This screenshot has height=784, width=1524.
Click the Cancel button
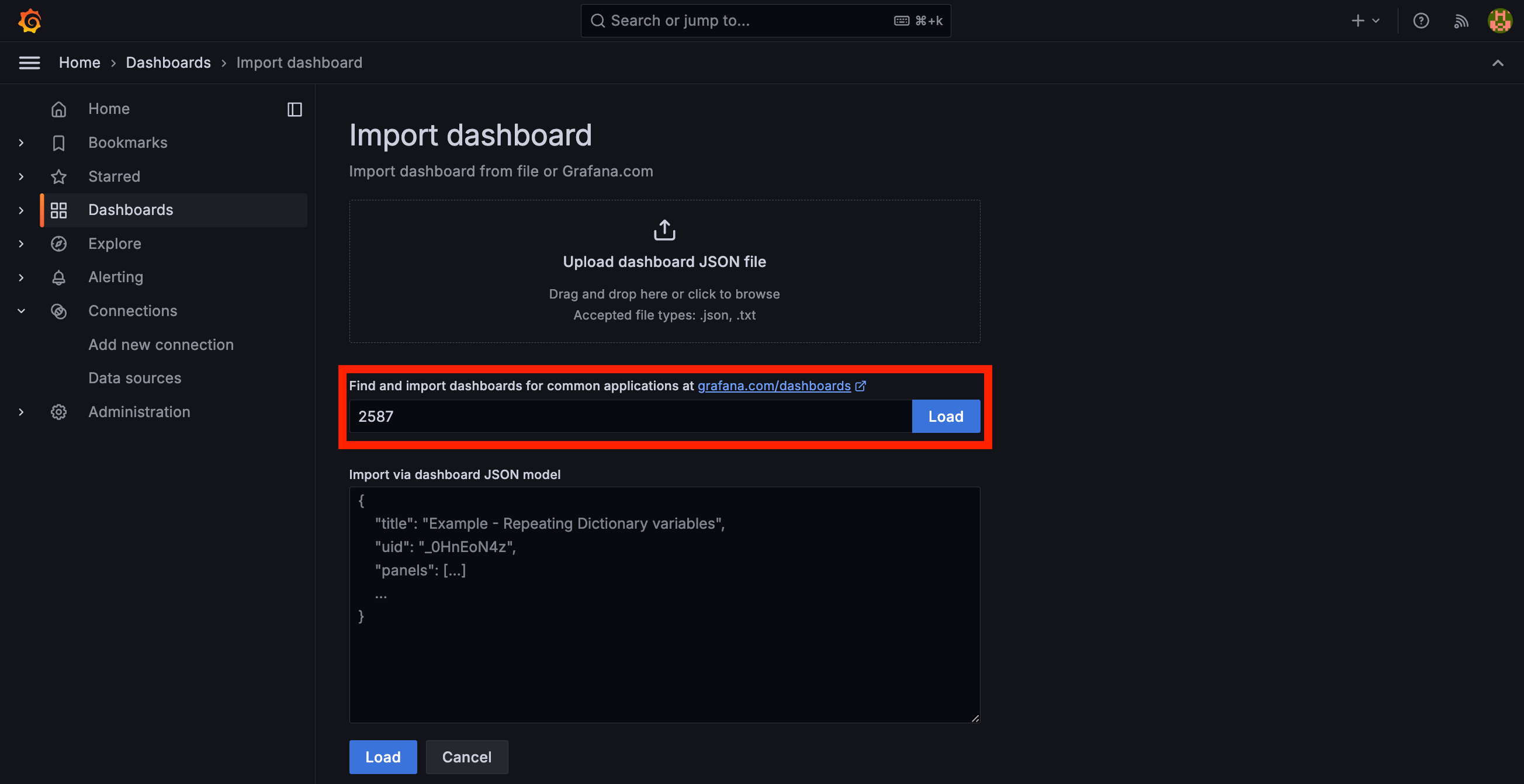466,757
